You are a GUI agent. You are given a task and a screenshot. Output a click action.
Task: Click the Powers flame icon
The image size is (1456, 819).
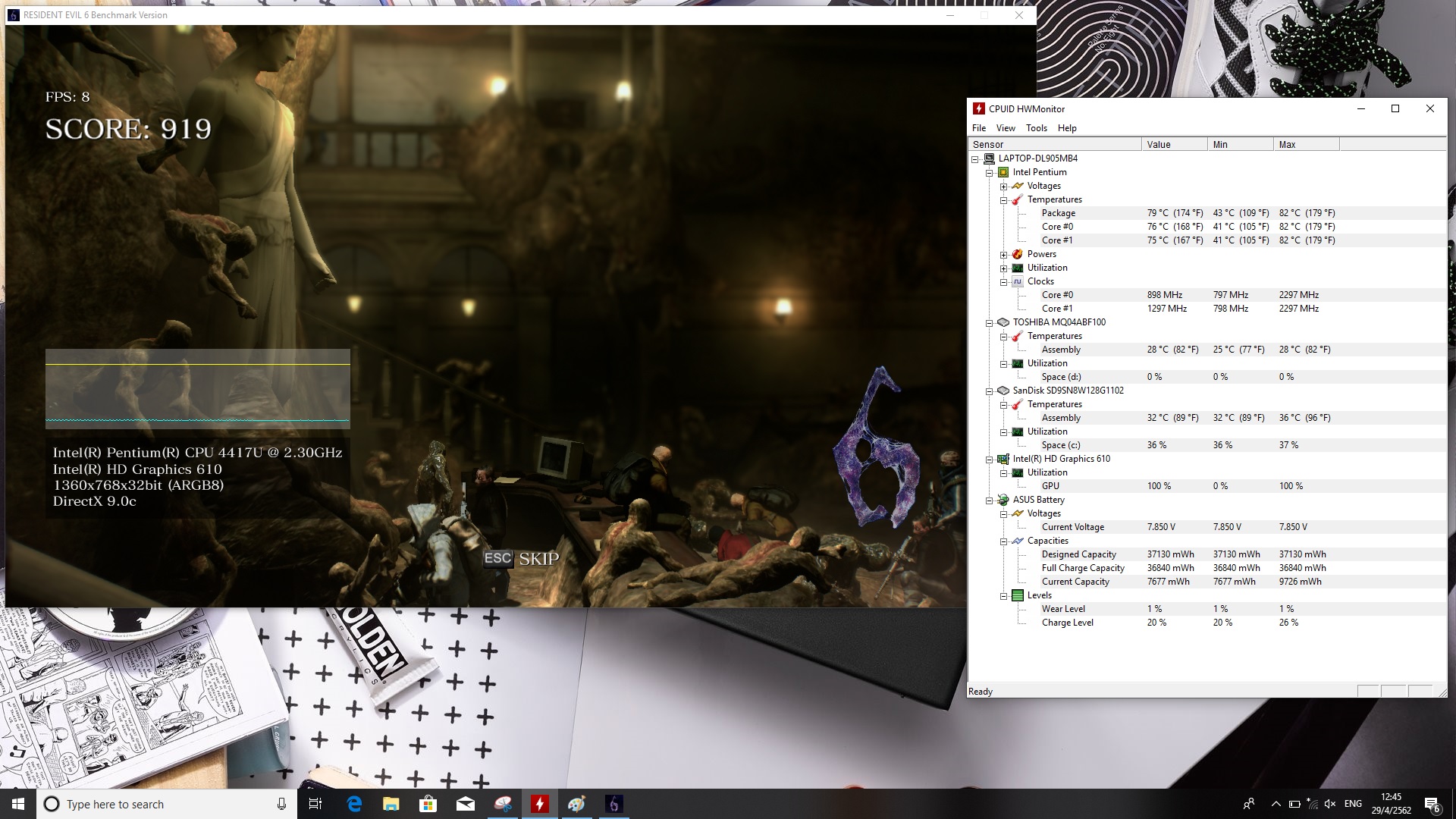[x=1017, y=254]
